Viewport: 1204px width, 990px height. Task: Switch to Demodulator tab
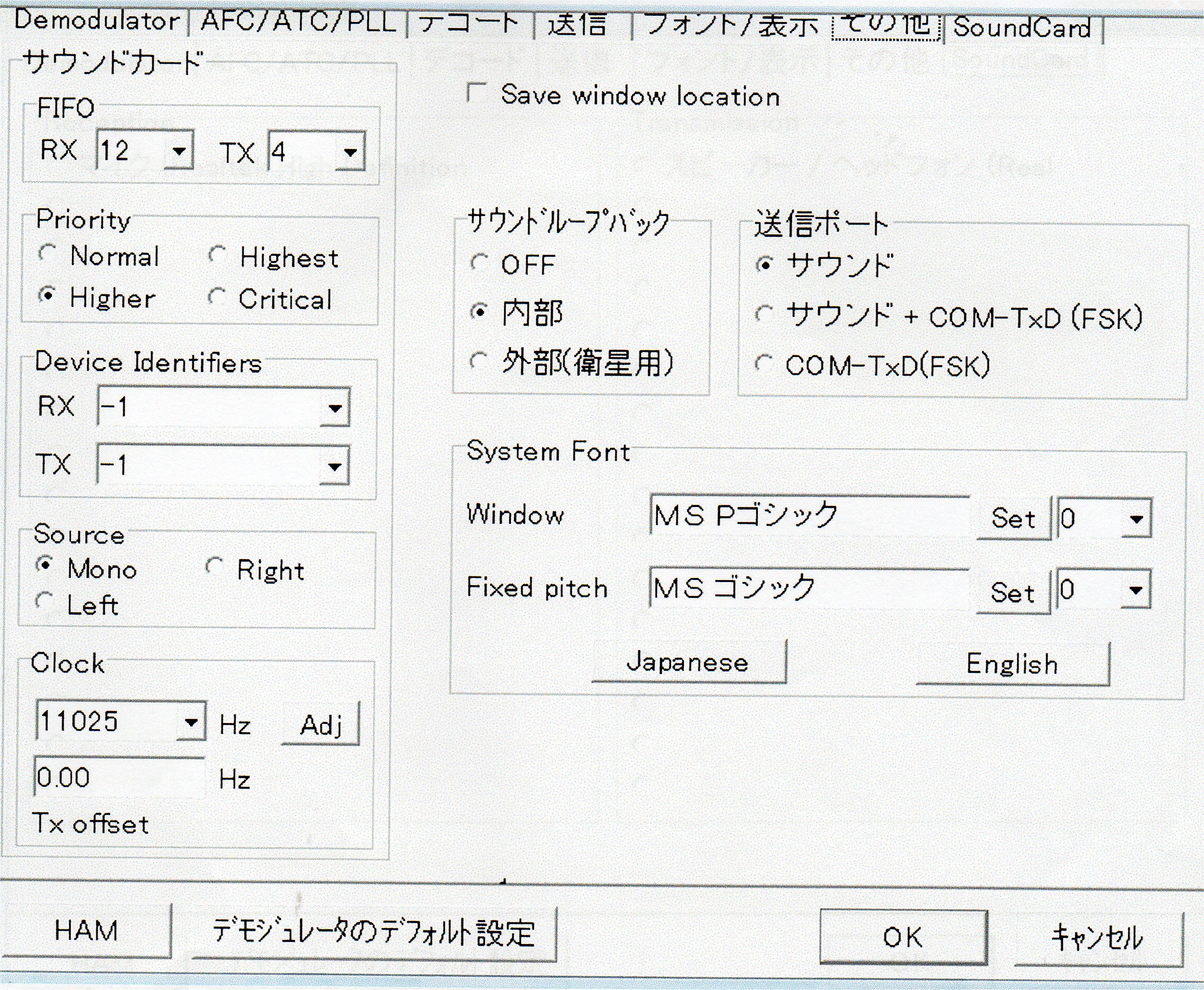[96, 21]
